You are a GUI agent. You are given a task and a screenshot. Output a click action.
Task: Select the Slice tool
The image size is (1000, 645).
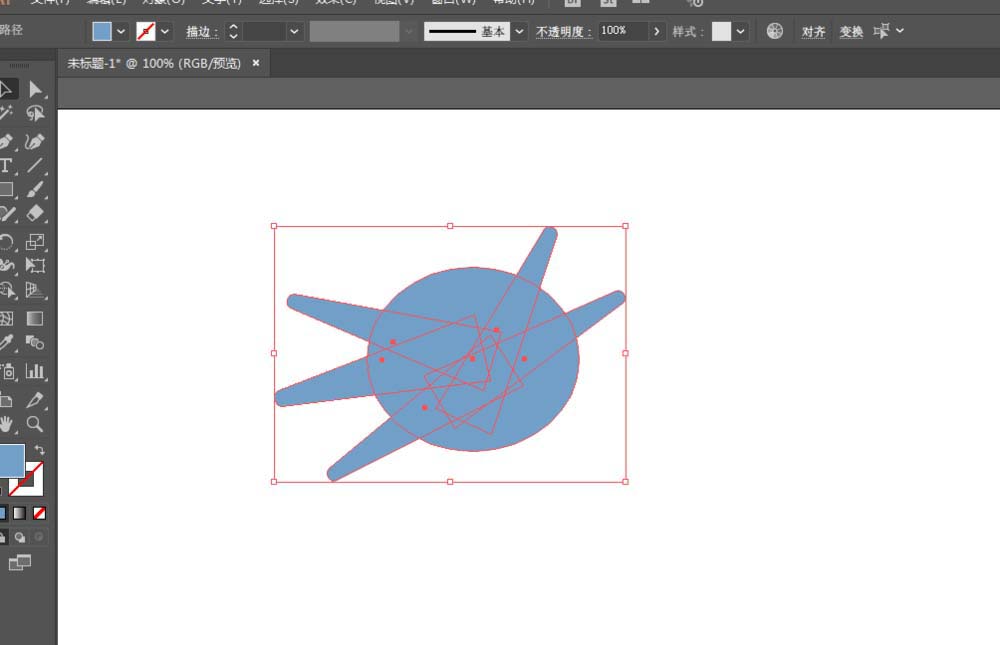pyautogui.click(x=35, y=400)
